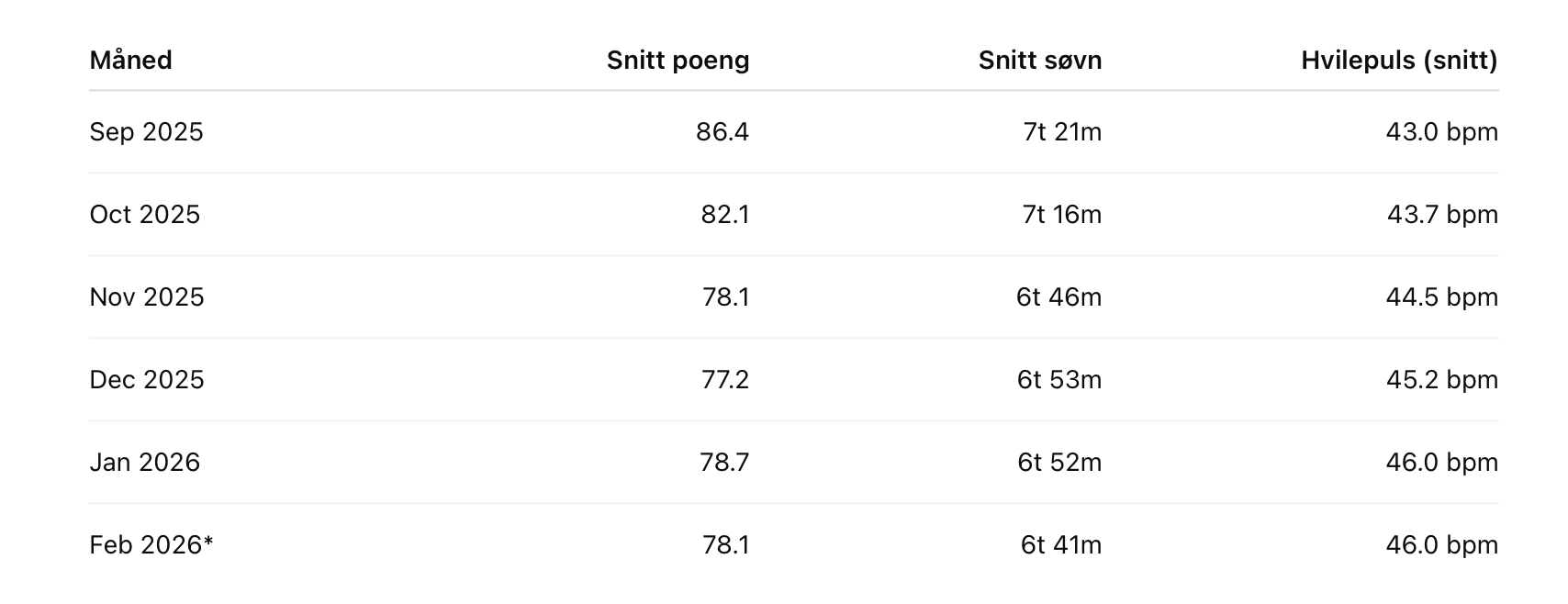1568x604 pixels.
Task: Select the Jan 2026 month cell
Action: [x=144, y=463]
